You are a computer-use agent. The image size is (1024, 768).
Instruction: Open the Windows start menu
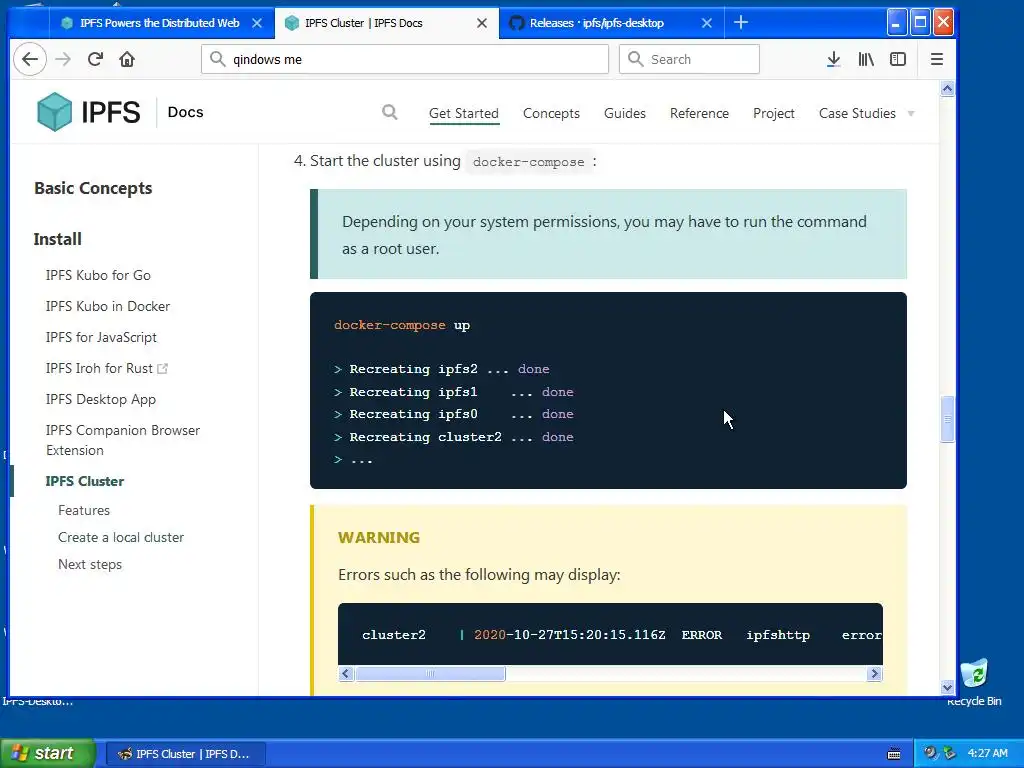point(48,753)
